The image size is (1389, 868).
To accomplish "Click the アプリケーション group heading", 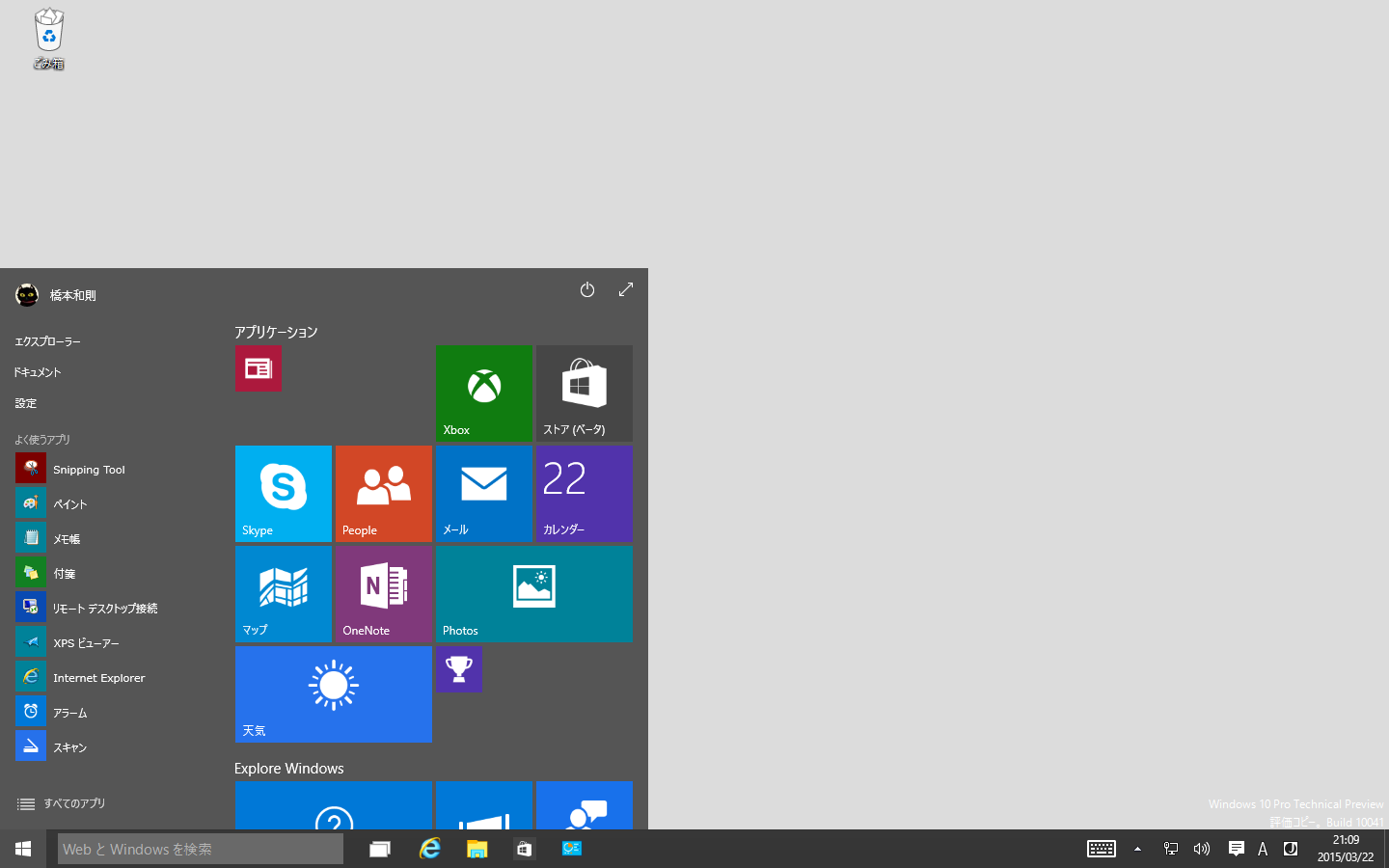I will coord(276,332).
